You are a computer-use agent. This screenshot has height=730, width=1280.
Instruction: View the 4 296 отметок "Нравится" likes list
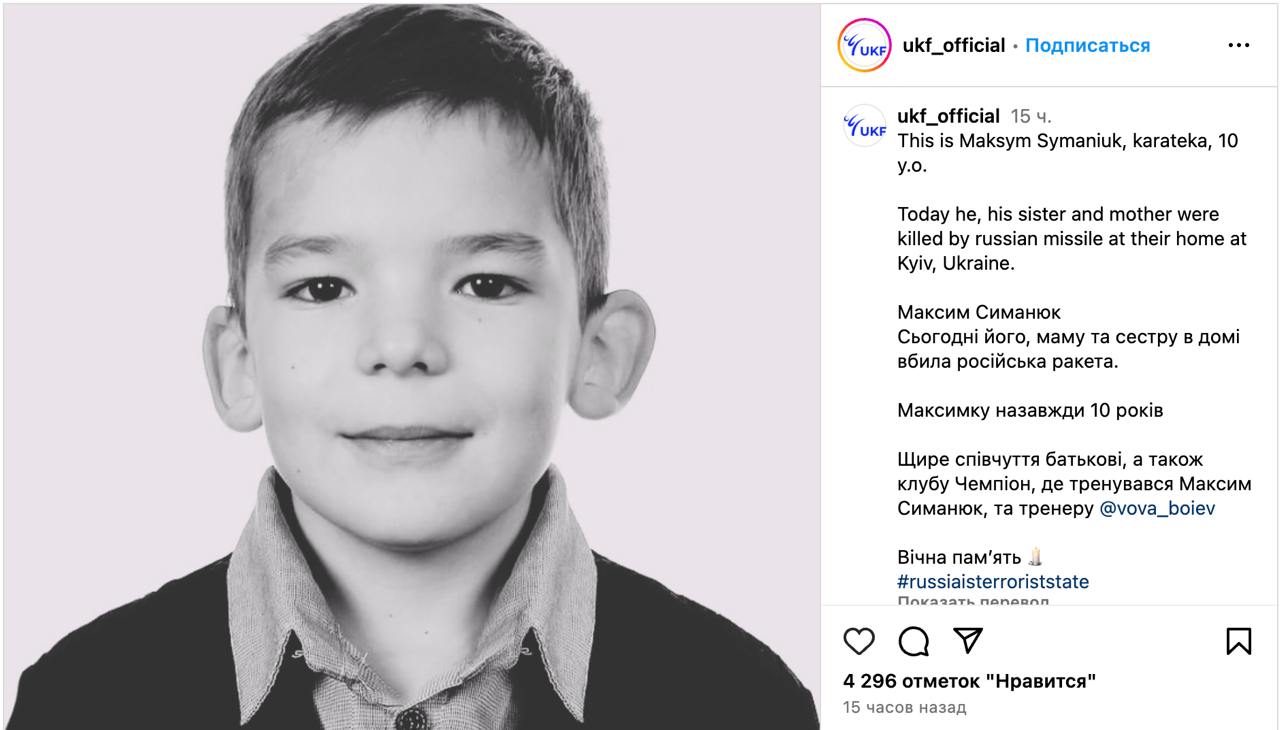969,681
